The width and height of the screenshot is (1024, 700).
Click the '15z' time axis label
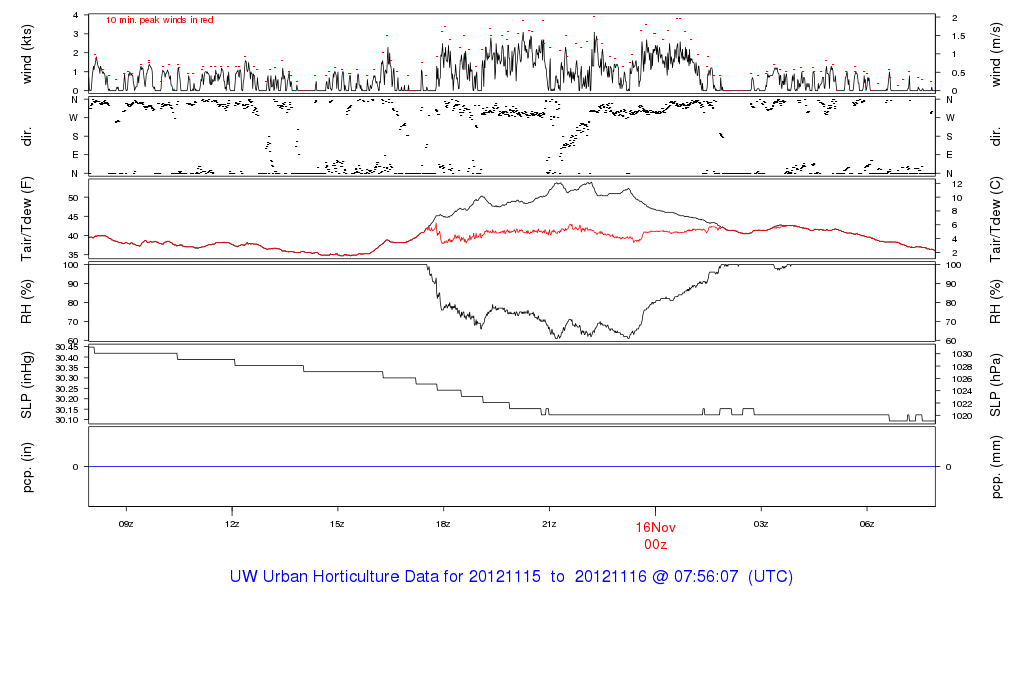coord(337,524)
